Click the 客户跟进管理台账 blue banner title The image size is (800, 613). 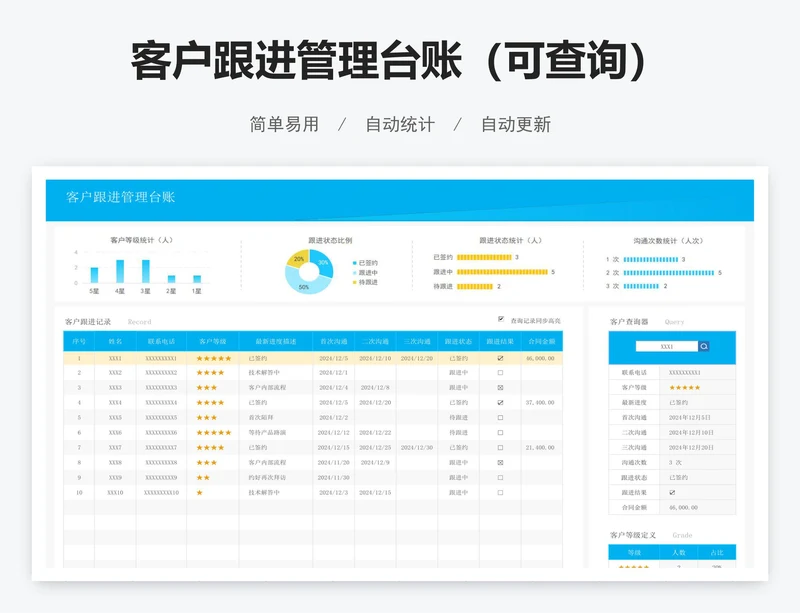[120, 197]
